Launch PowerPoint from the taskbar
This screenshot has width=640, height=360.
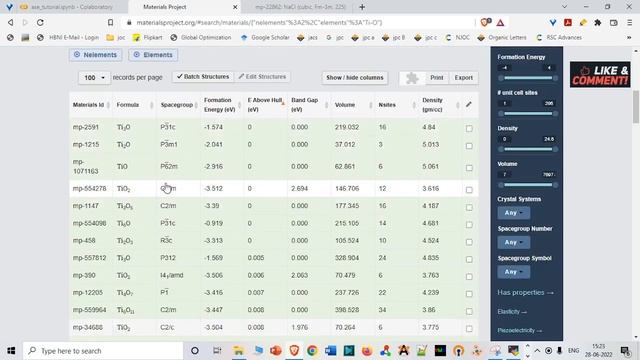tap(276, 351)
